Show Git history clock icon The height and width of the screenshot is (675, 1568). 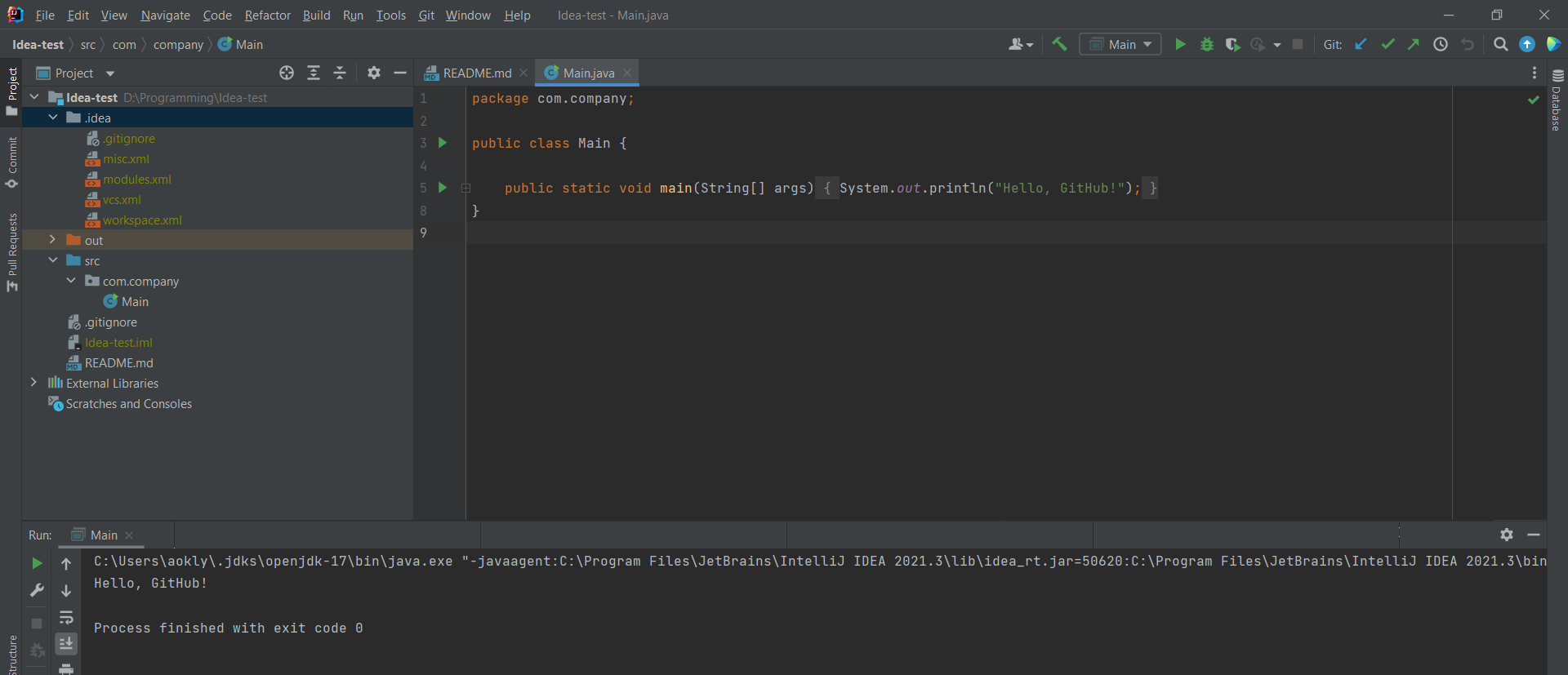pos(1441,44)
